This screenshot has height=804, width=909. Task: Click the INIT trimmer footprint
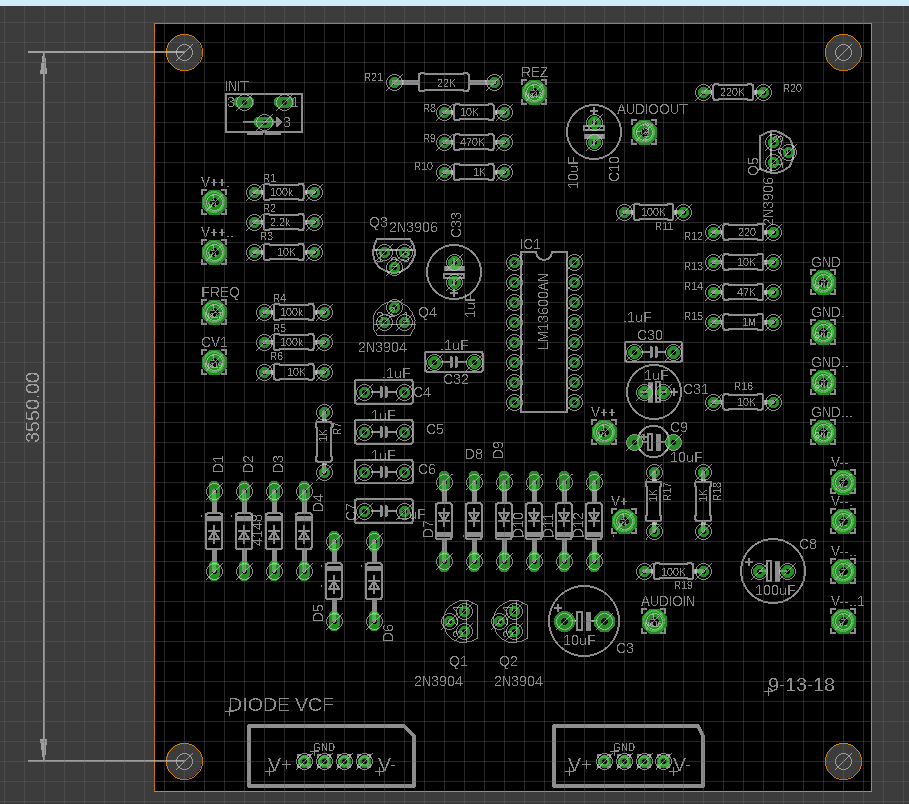tap(263, 112)
